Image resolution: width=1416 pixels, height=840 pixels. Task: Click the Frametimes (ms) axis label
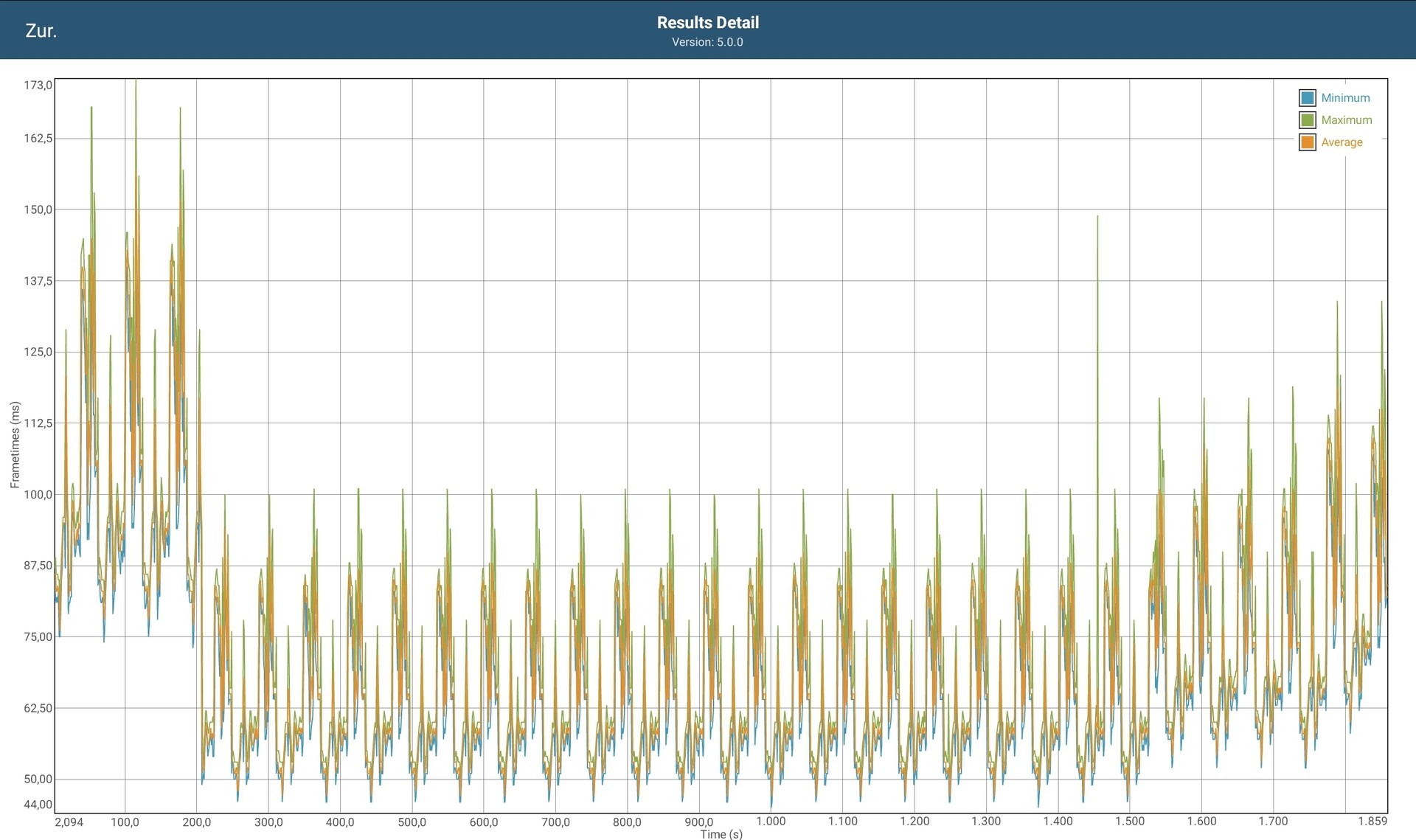(x=15, y=445)
